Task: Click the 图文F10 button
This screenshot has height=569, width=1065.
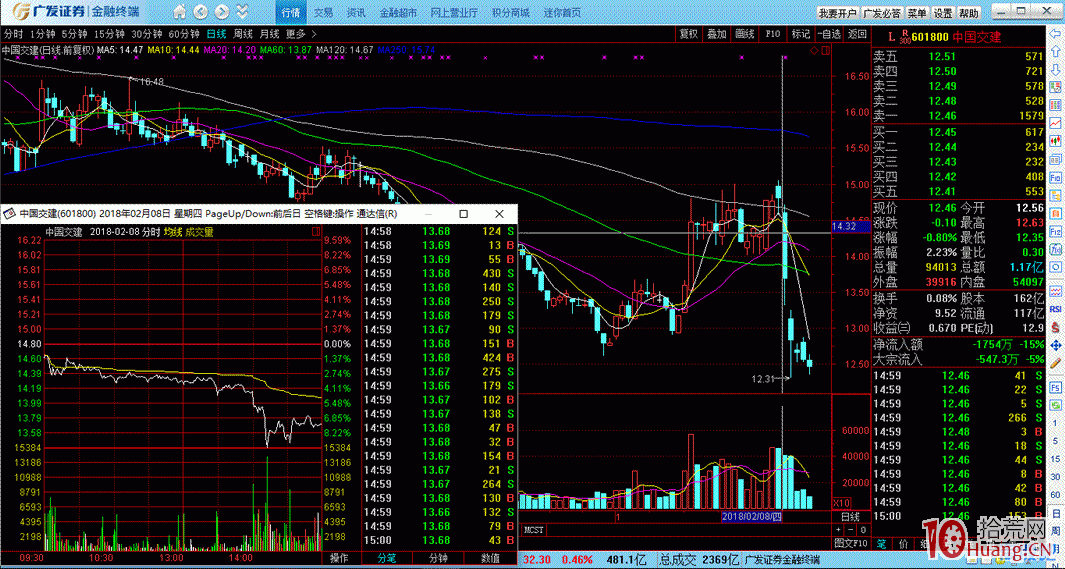Action: pyautogui.click(x=851, y=543)
